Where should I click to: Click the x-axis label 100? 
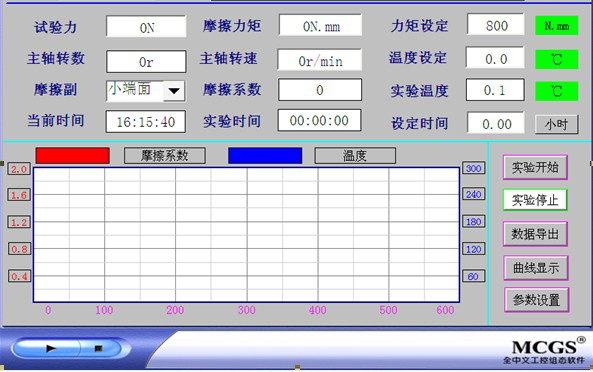[104, 310]
